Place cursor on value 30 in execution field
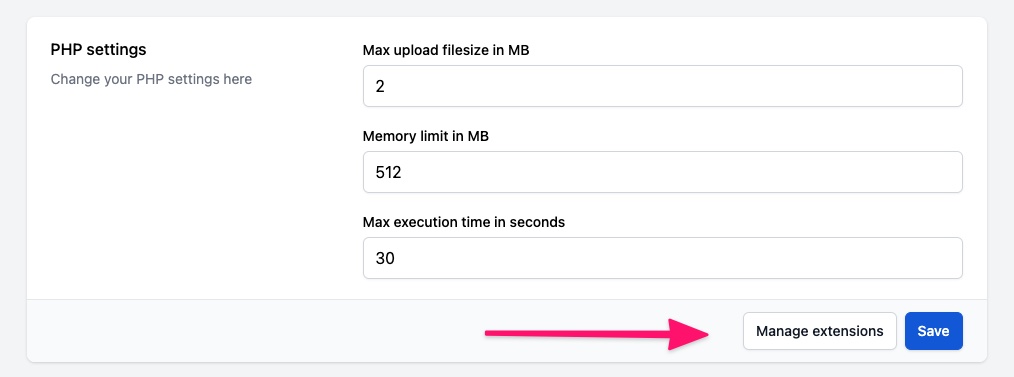Image resolution: width=1014 pixels, height=377 pixels. point(385,258)
